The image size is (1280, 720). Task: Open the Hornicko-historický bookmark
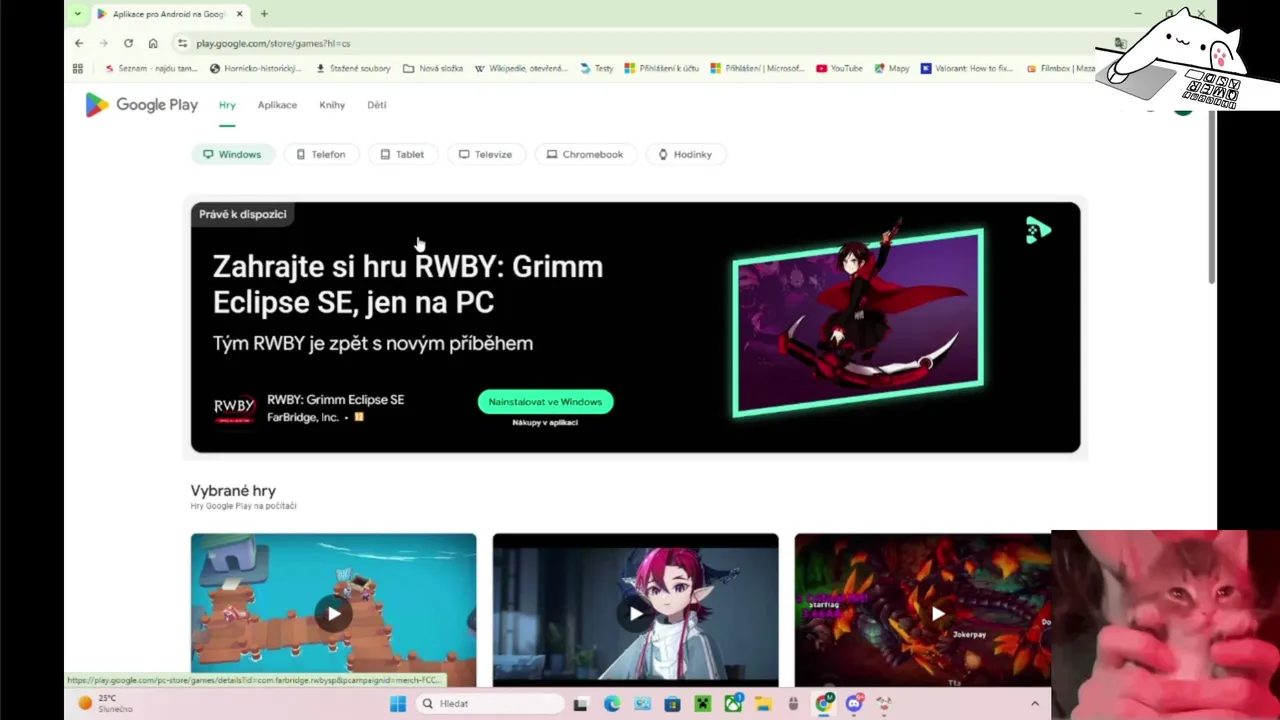tap(256, 68)
